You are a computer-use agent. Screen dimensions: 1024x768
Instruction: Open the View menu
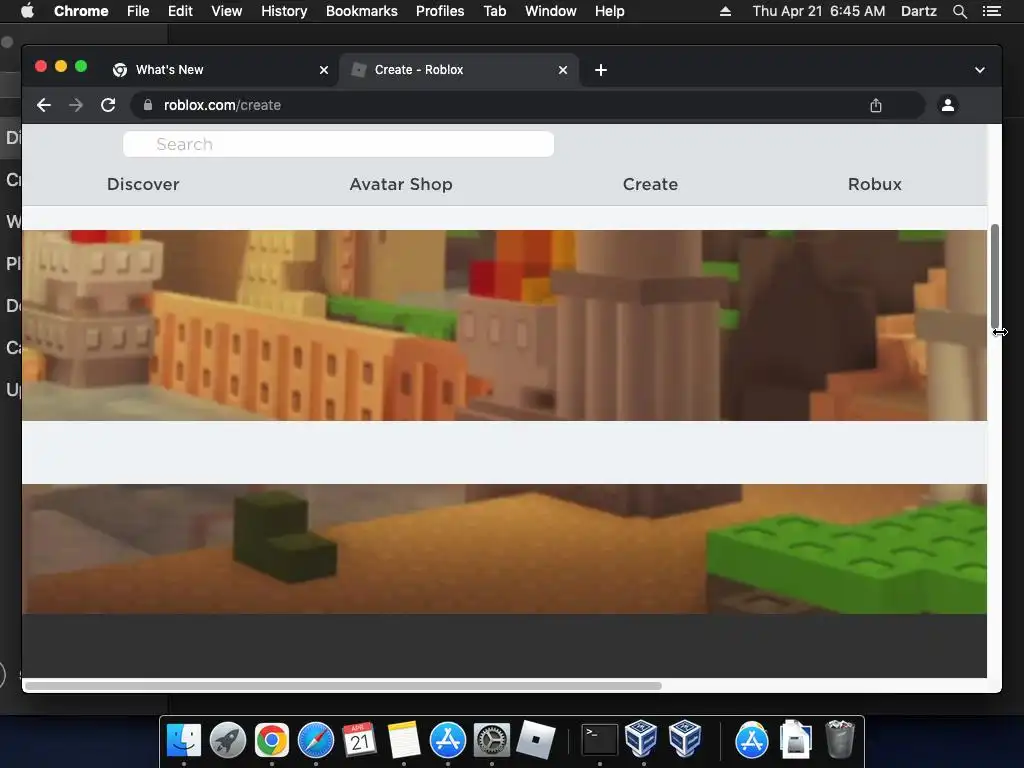(227, 11)
